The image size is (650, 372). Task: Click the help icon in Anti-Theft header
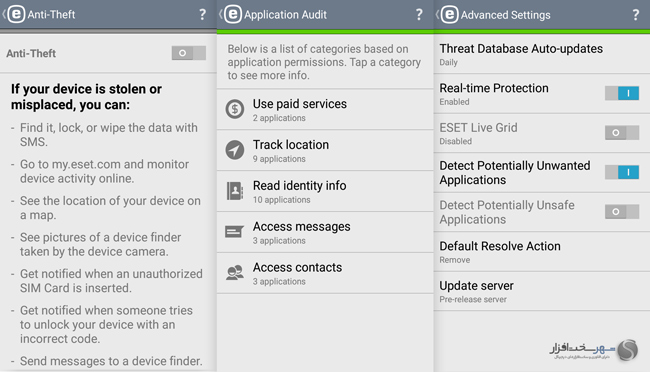(202, 15)
